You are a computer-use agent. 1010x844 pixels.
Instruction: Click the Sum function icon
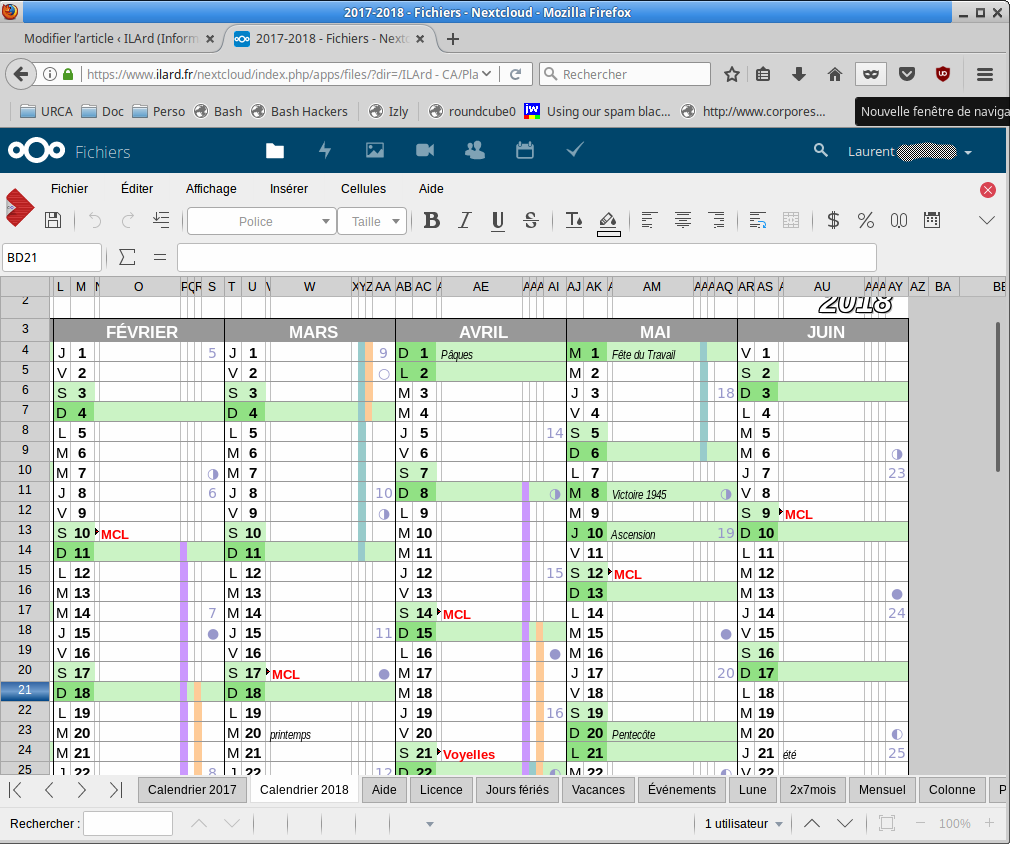[127, 257]
